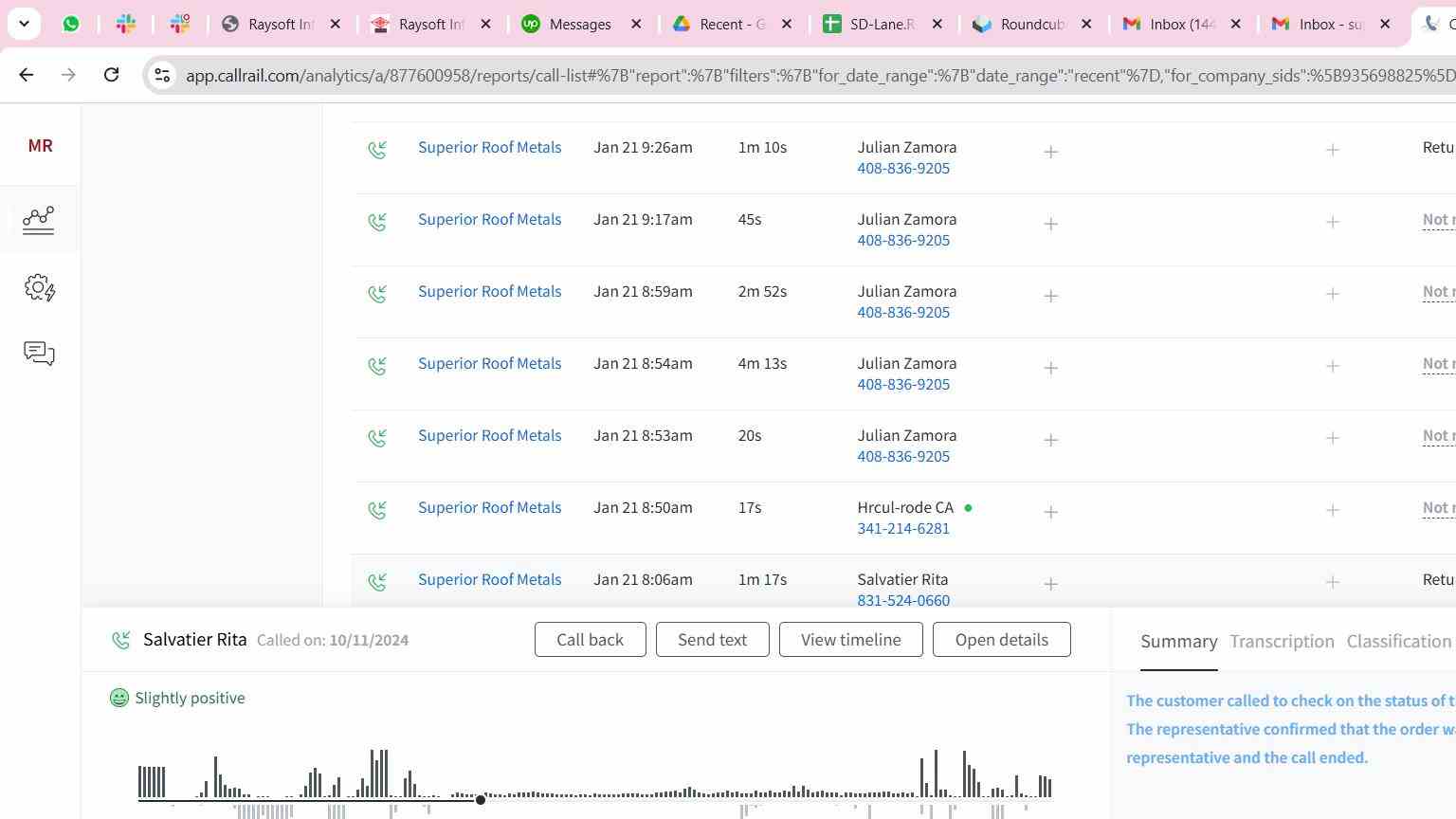Viewport: 1456px width, 819px height.
Task: Click the audio playhead marker on waveform
Action: 481,799
